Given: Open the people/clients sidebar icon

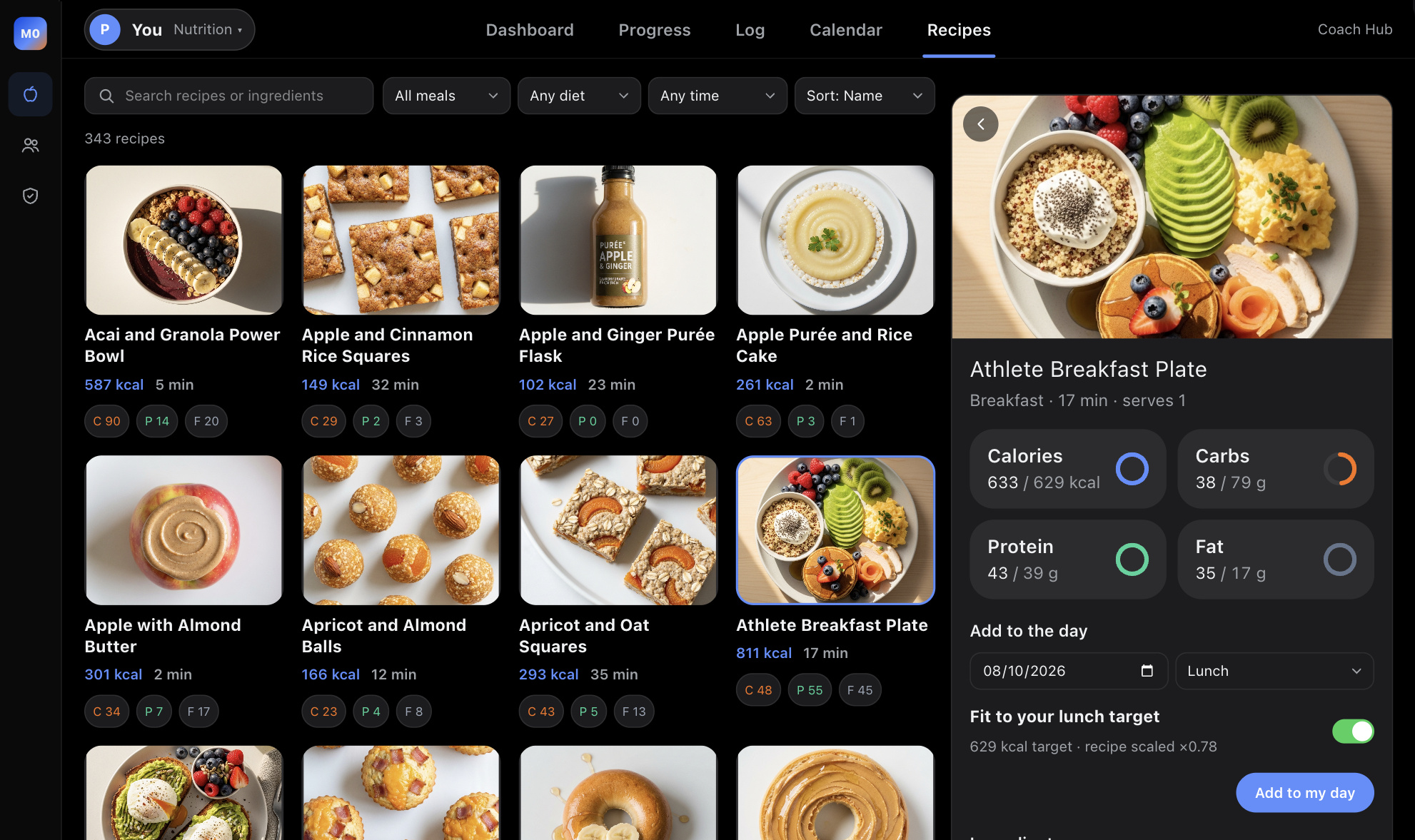Looking at the screenshot, I should 30,146.
